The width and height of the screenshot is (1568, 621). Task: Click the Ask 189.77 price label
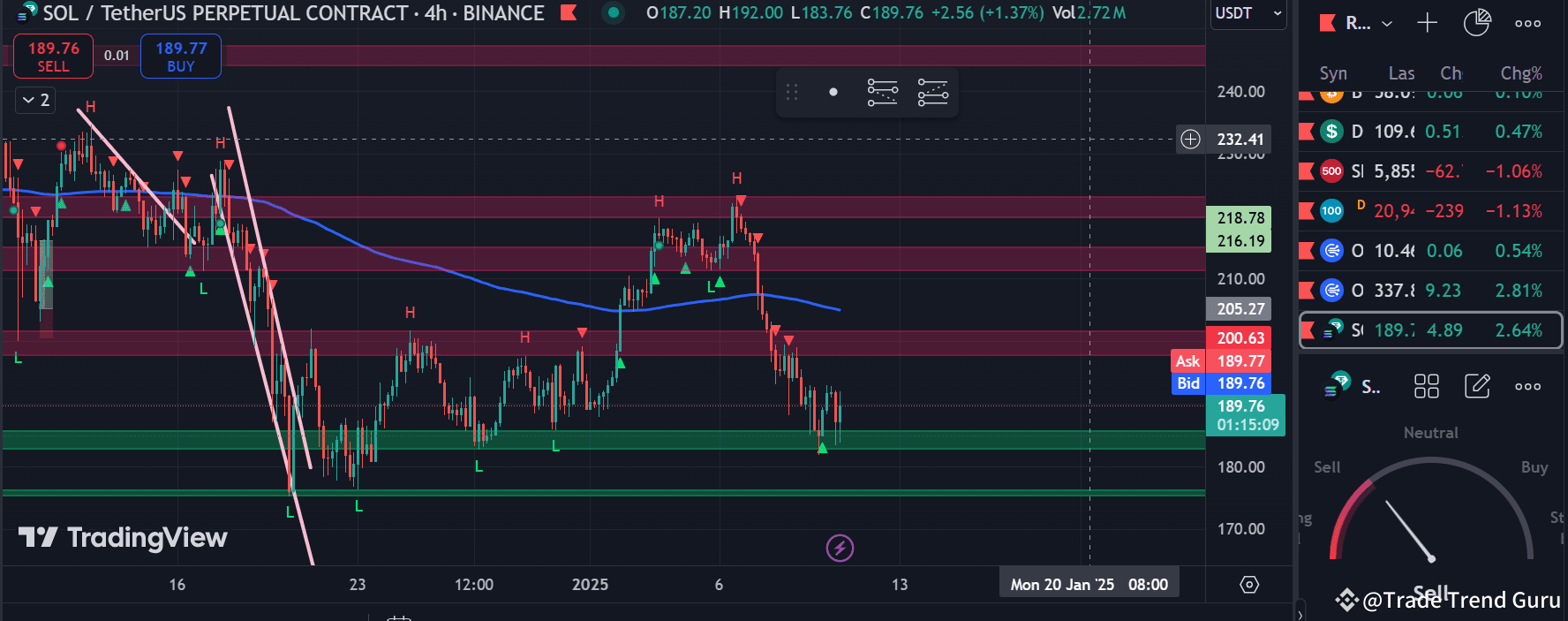point(1221,360)
